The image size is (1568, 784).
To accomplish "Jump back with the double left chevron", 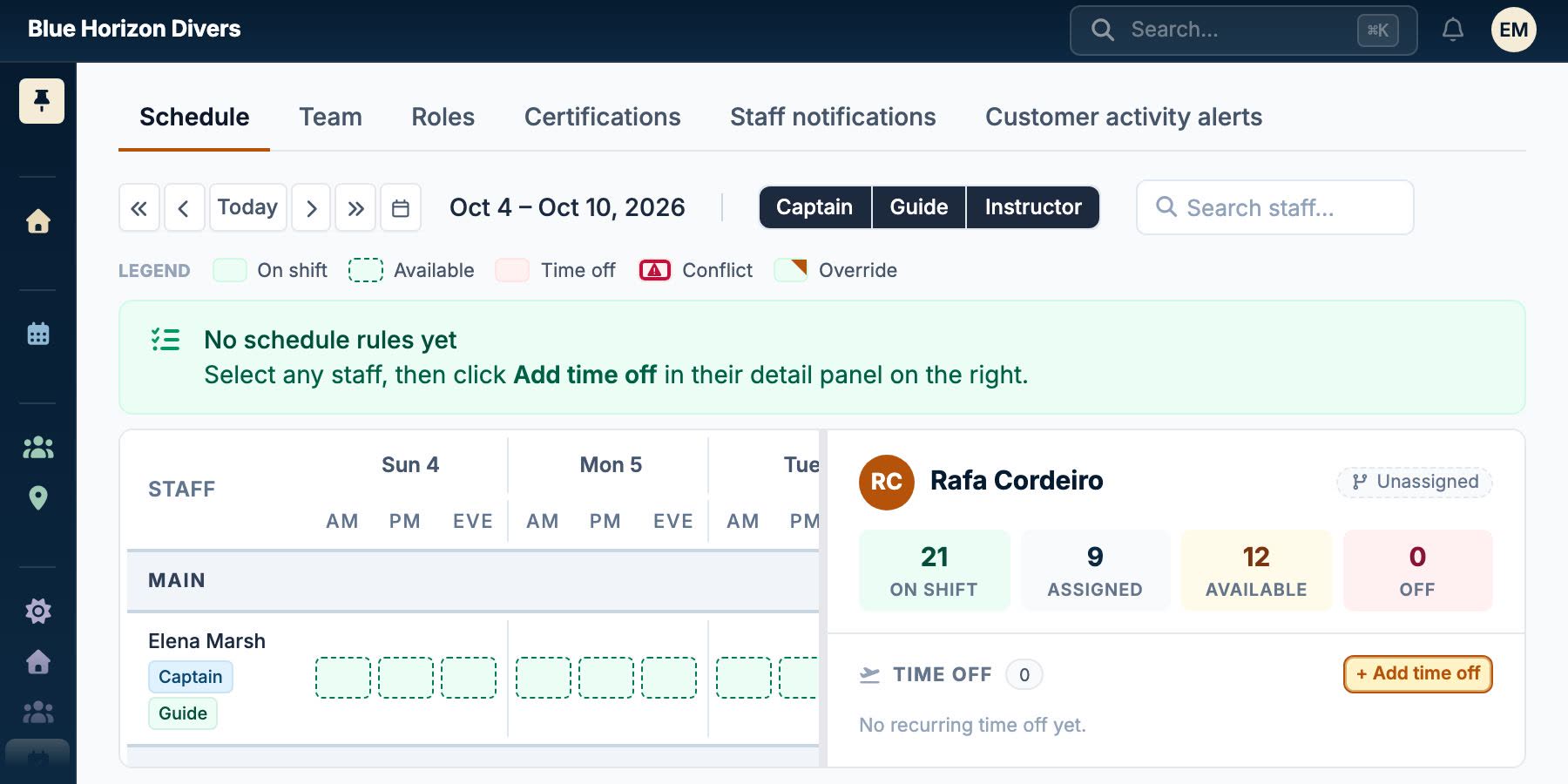I will tap(139, 207).
